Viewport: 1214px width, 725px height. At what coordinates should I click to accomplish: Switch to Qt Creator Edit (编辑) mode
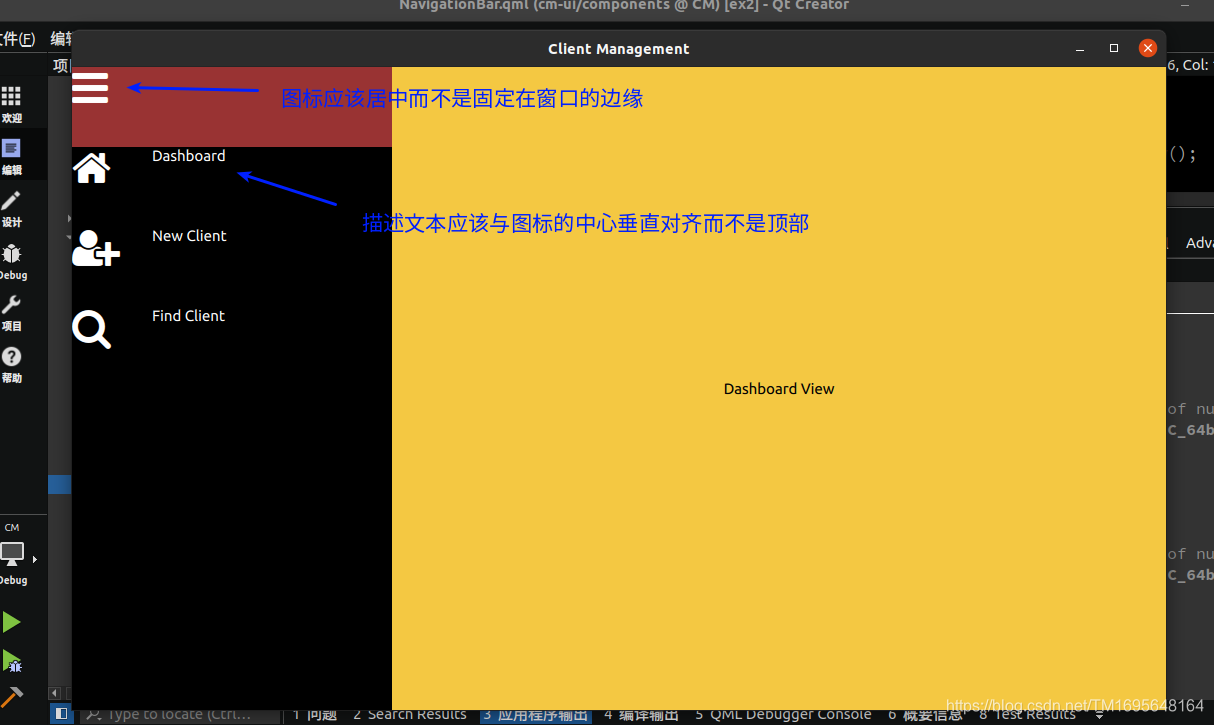click(12, 157)
